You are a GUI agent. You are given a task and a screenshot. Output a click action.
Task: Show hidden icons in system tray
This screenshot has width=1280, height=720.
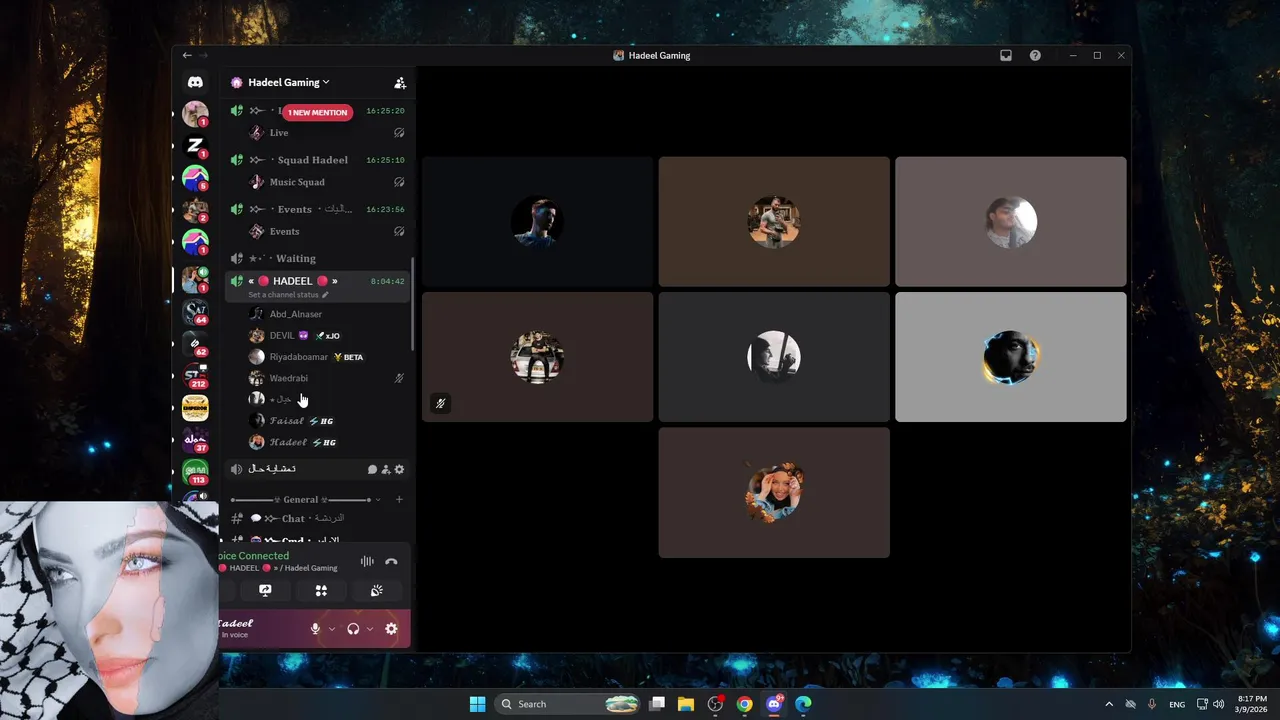(x=1108, y=704)
